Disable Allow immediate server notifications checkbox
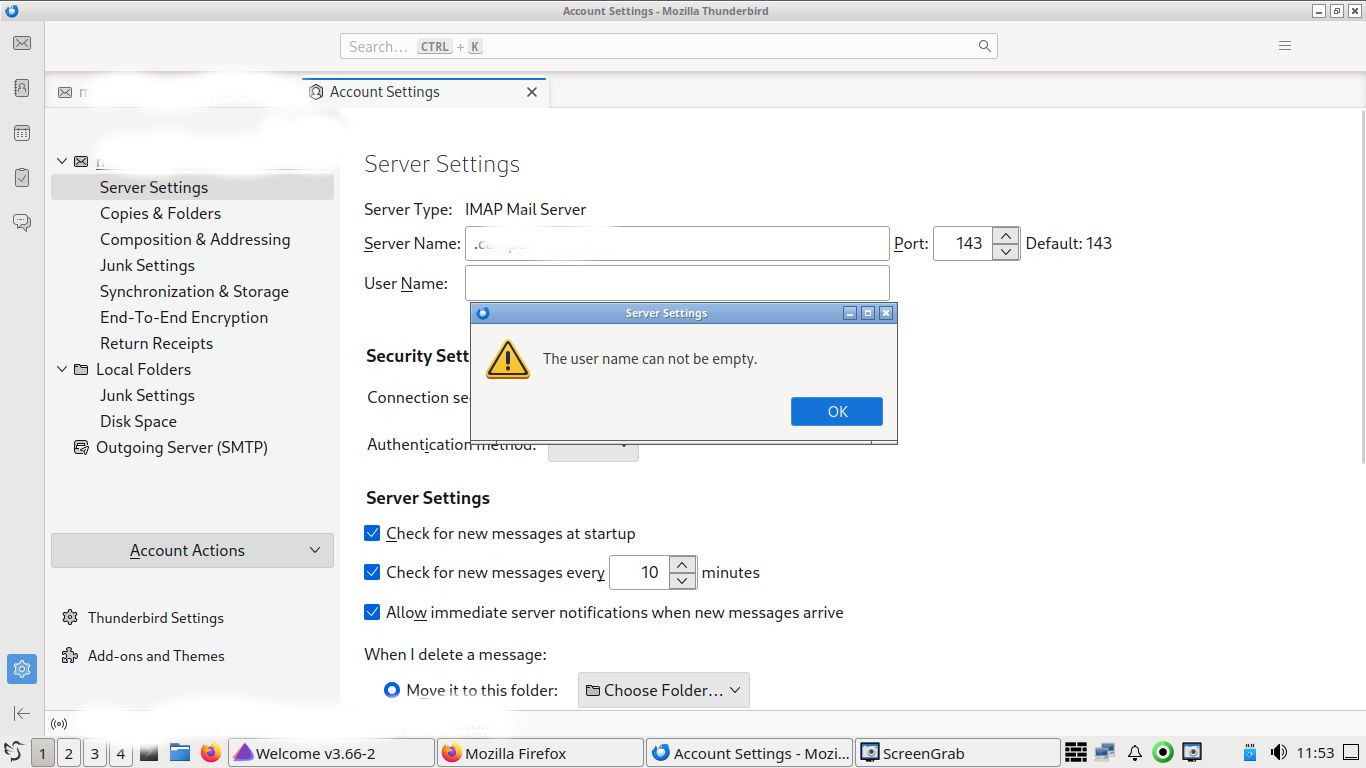This screenshot has width=1366, height=768. point(372,612)
